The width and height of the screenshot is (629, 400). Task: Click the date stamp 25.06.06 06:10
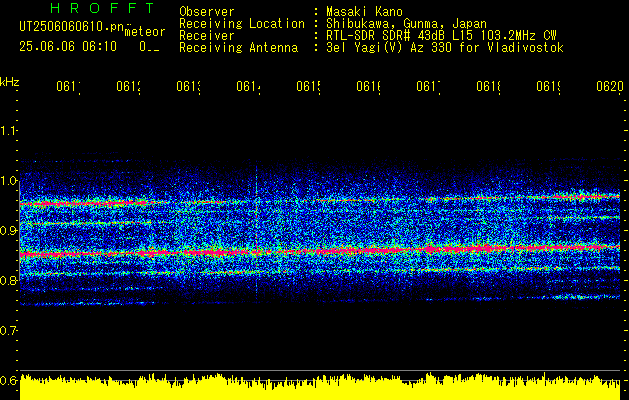(x=68, y=47)
